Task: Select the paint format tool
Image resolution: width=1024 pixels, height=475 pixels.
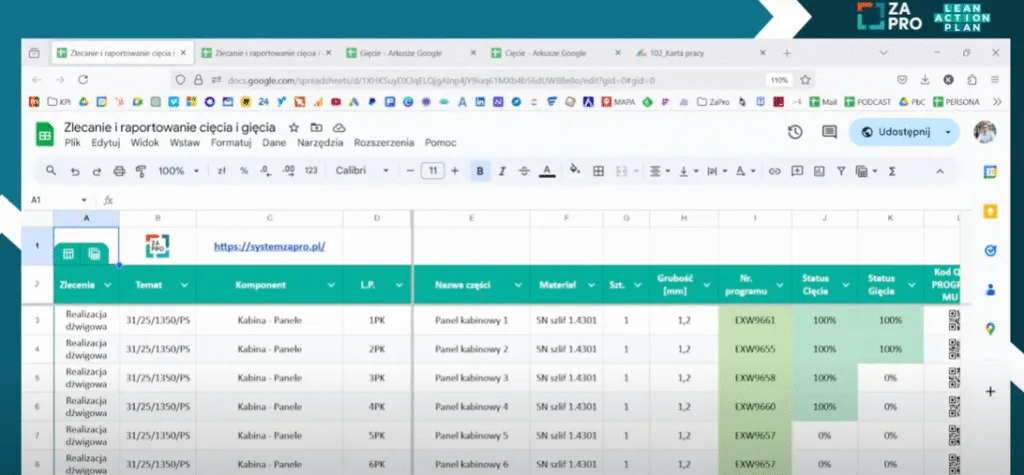Action: pos(140,171)
